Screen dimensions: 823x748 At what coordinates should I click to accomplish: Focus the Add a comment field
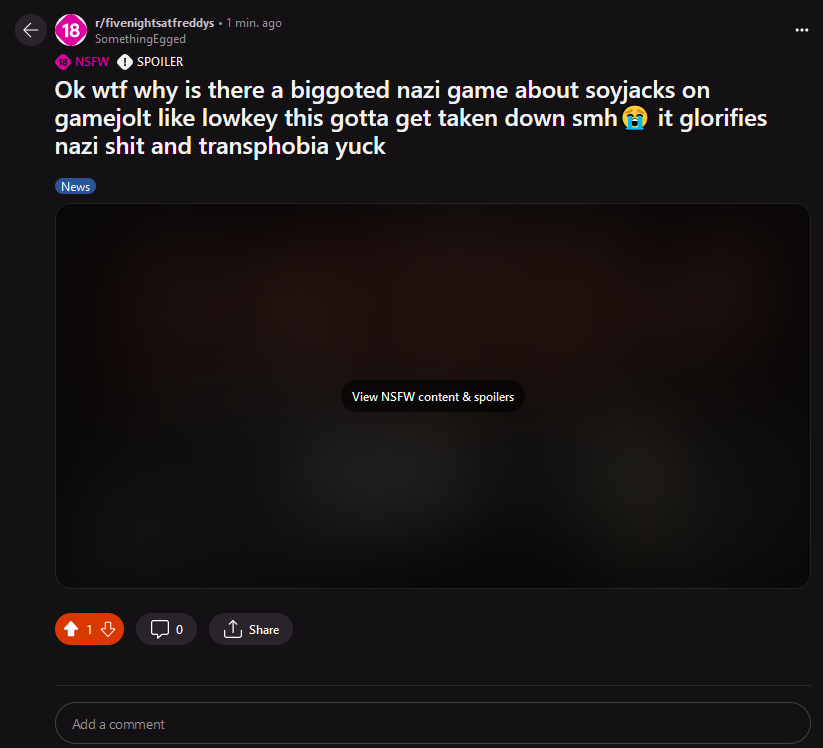tap(432, 723)
